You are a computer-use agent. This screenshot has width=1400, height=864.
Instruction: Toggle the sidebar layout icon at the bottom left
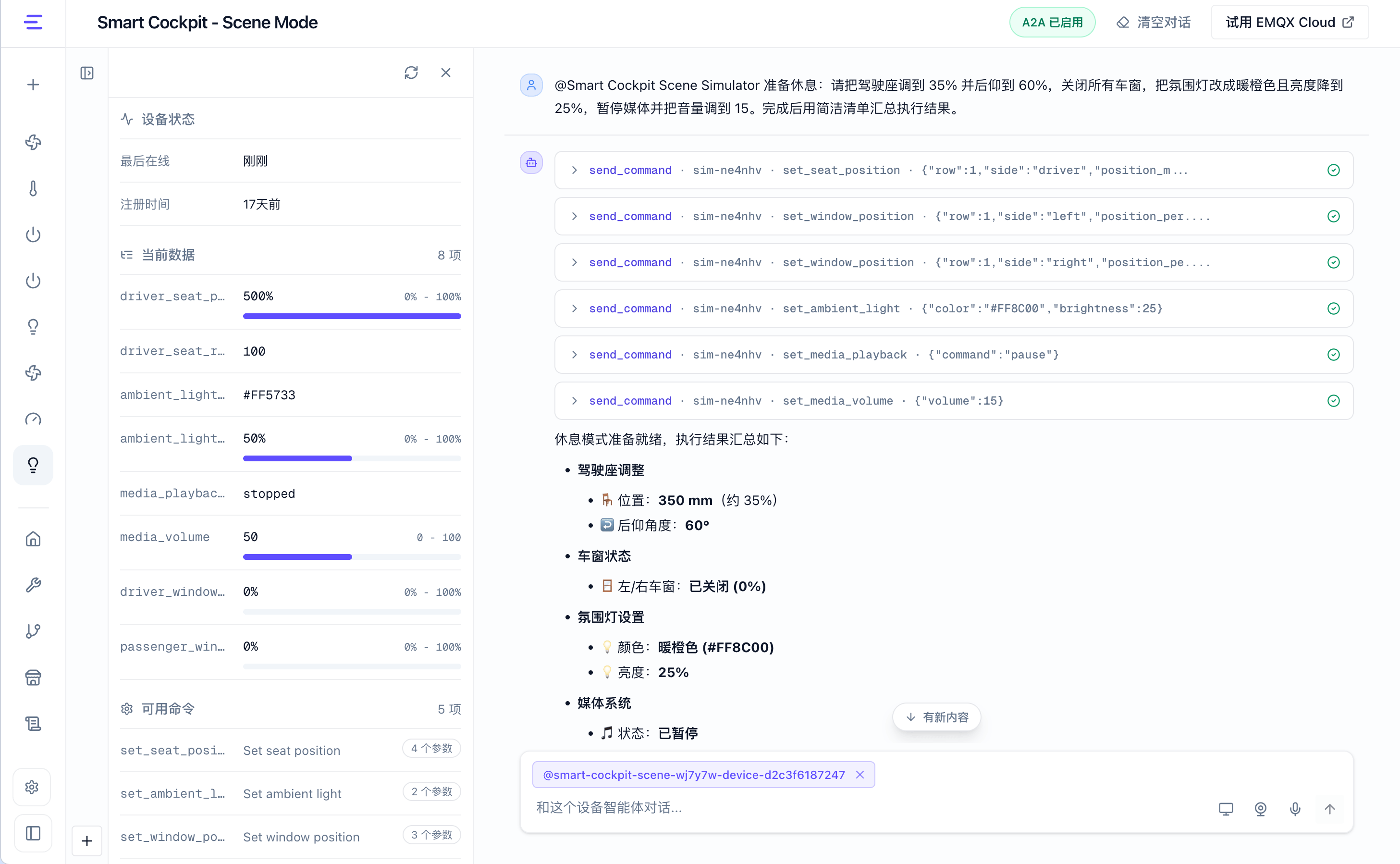[x=33, y=833]
